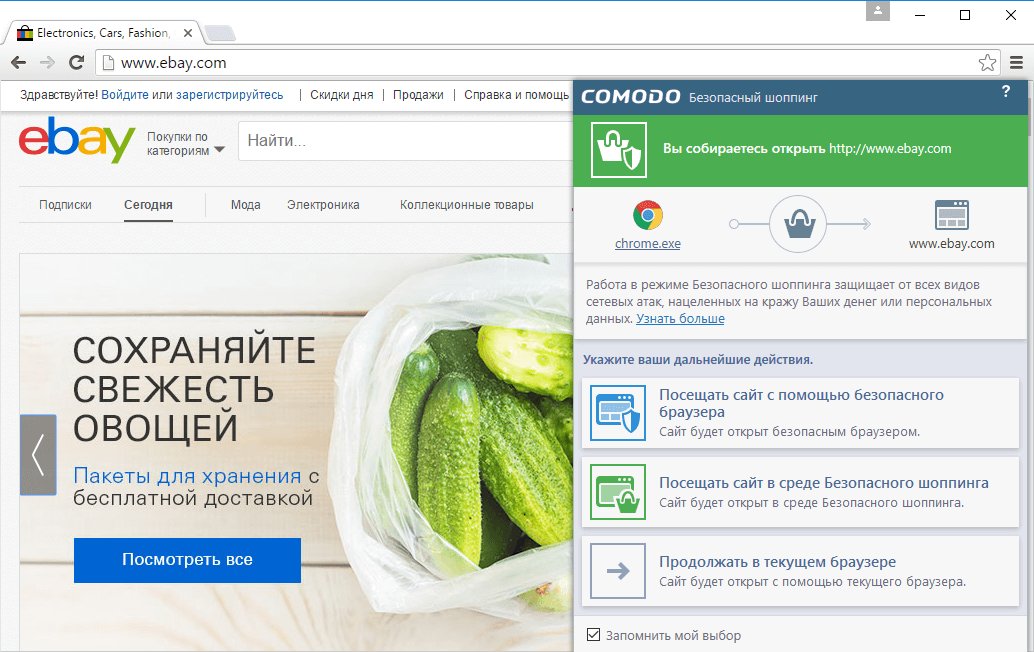Go back with the browser back arrow
The width and height of the screenshot is (1034, 652).
[18, 63]
